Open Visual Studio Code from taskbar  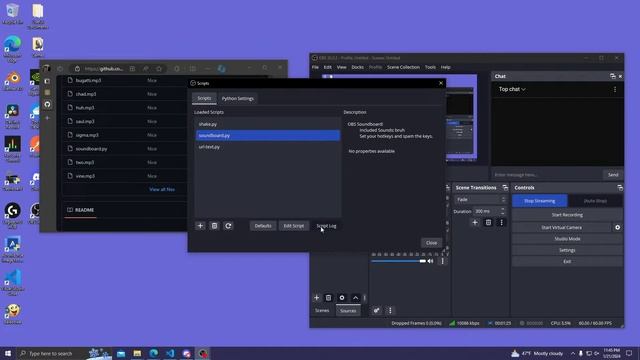point(170,353)
